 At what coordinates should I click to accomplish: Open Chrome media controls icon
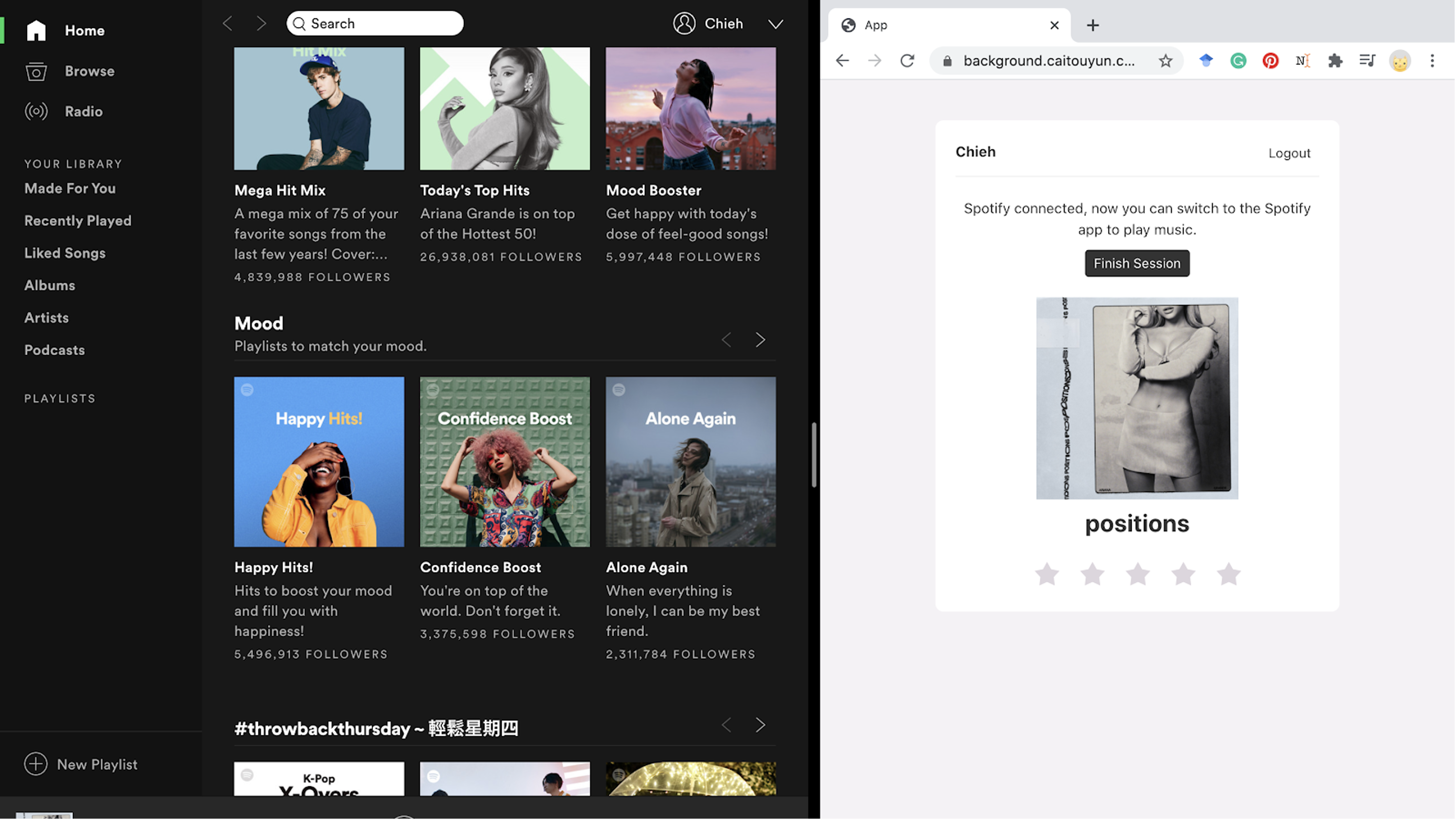pyautogui.click(x=1367, y=60)
